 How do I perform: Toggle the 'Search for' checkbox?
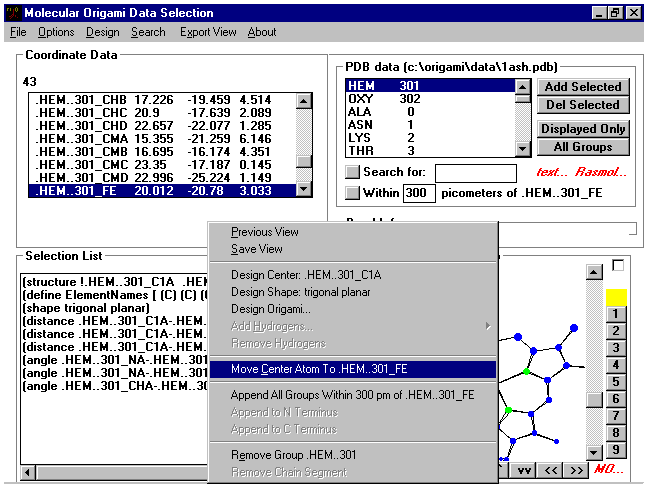tap(352, 173)
